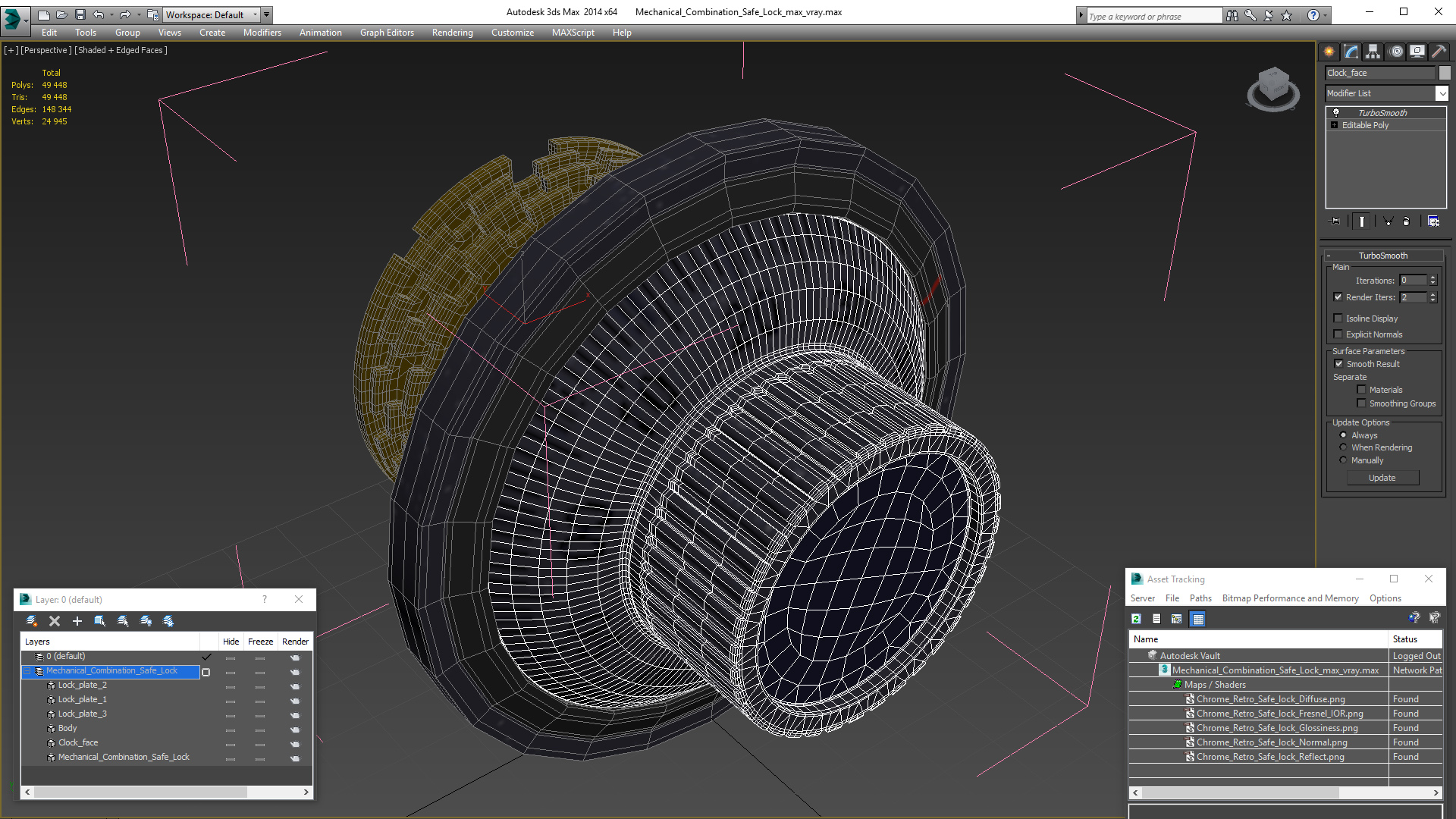The image size is (1456, 819).
Task: Expand the Editable Poly stack entry
Action: 1334,125
